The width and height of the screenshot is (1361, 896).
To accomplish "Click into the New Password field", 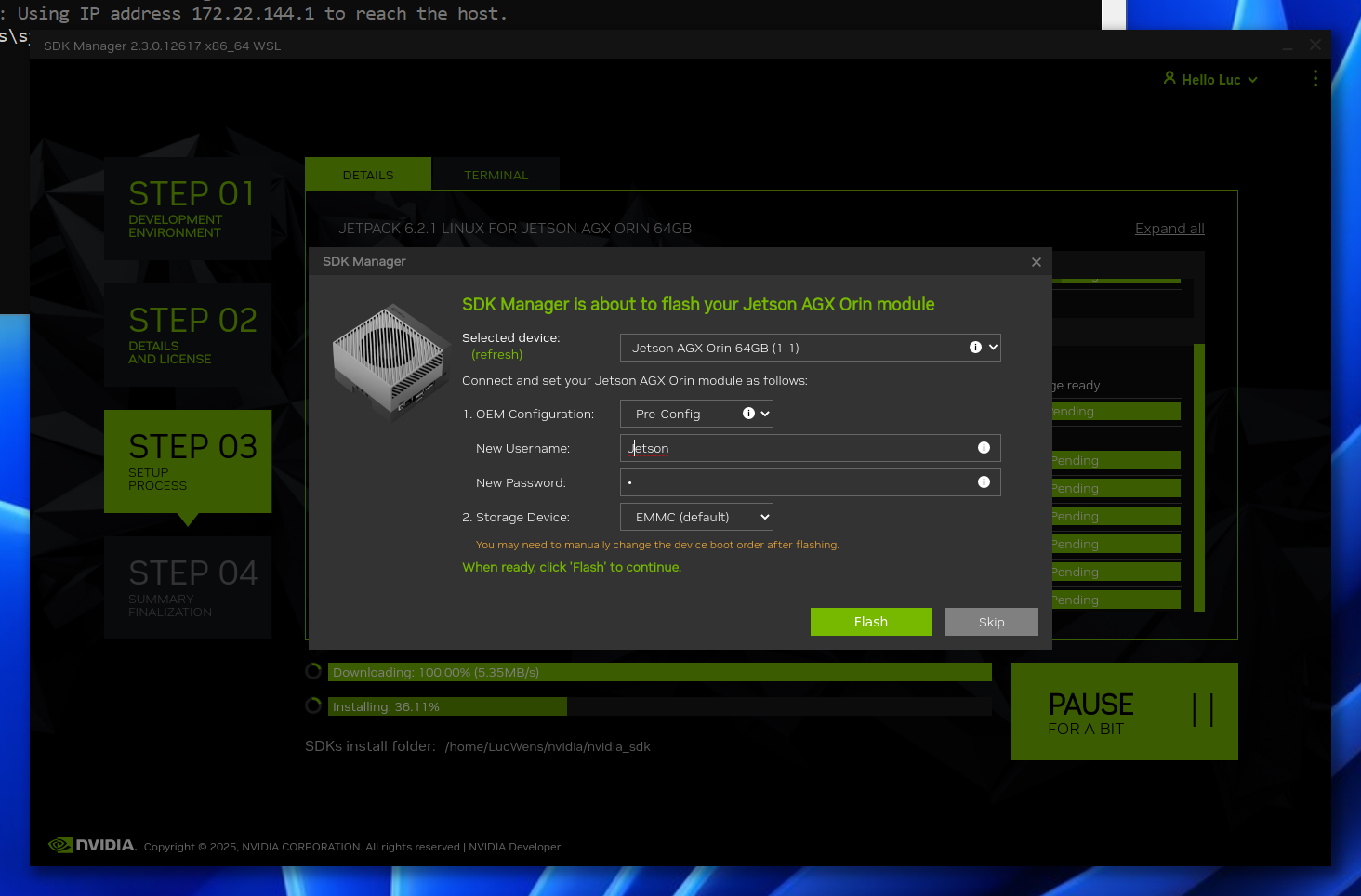I will click(x=799, y=482).
